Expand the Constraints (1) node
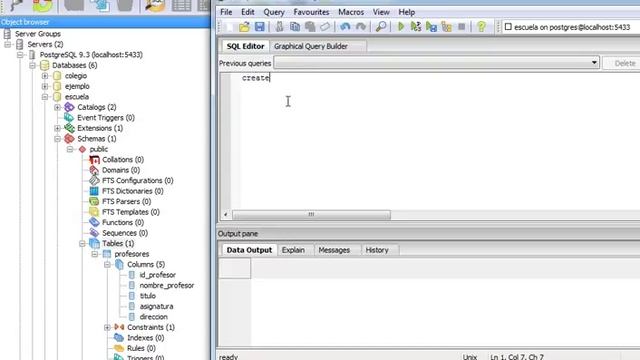 point(107,327)
